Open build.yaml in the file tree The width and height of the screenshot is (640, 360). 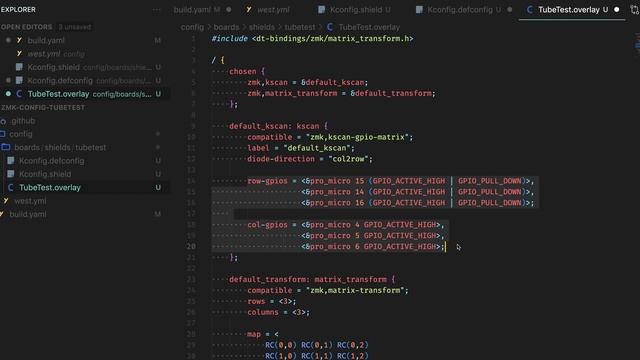coord(85,214)
